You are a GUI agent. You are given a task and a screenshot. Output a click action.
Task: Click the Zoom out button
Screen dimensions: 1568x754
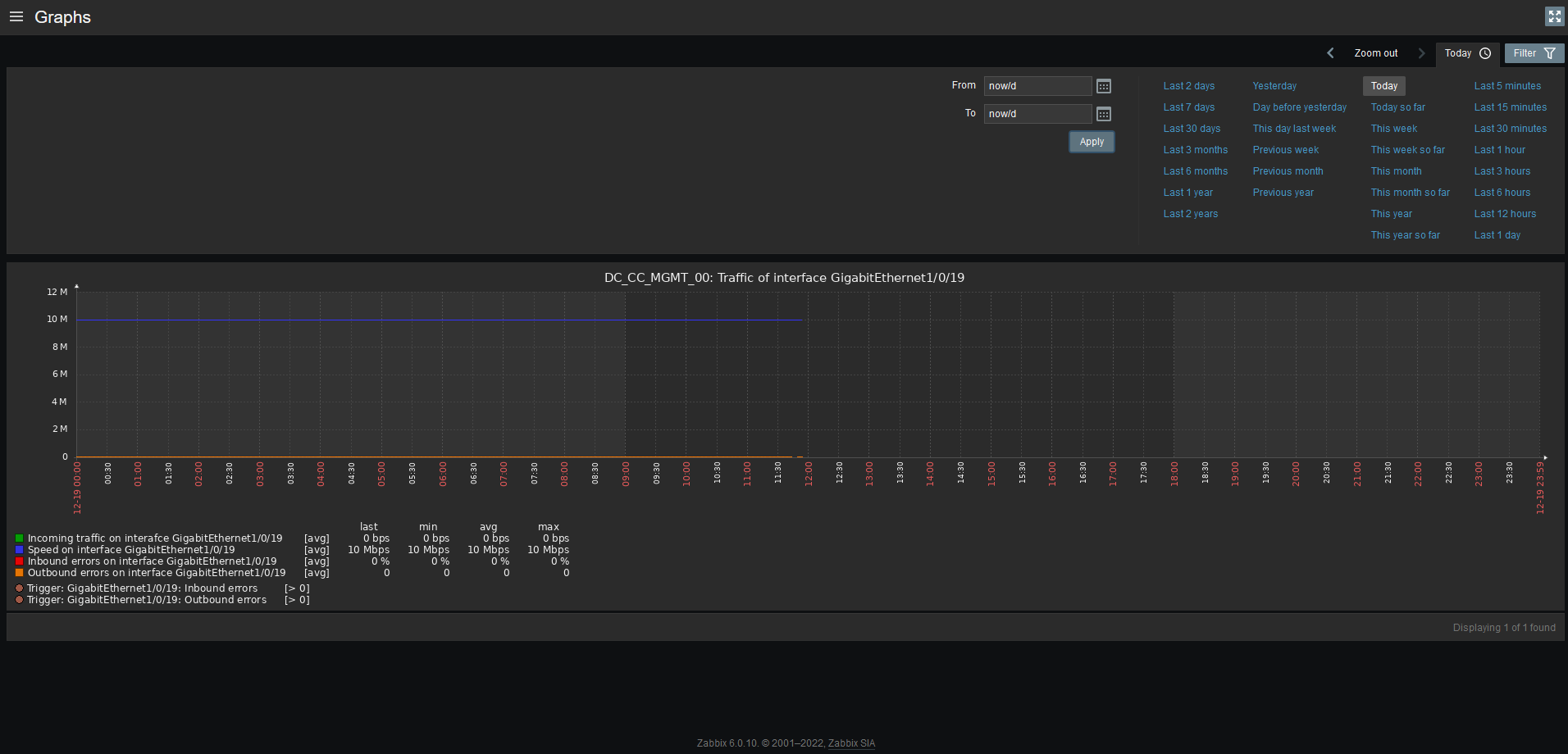[1375, 53]
